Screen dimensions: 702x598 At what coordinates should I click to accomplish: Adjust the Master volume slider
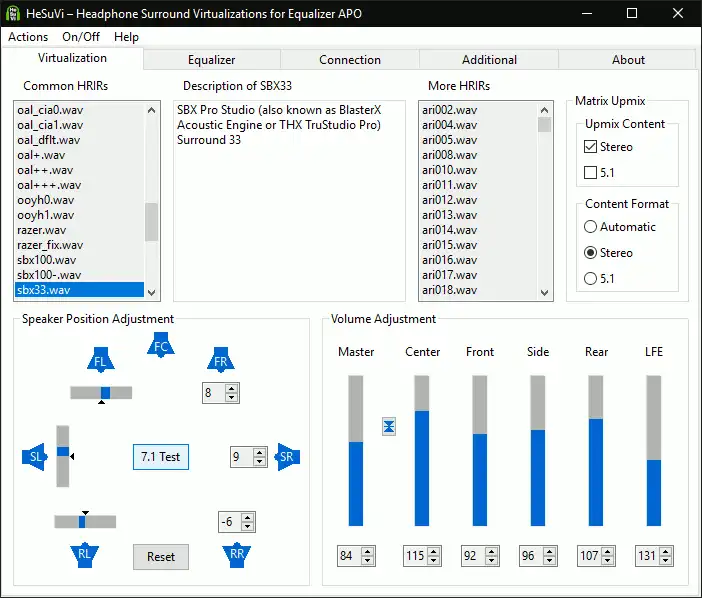pos(356,450)
